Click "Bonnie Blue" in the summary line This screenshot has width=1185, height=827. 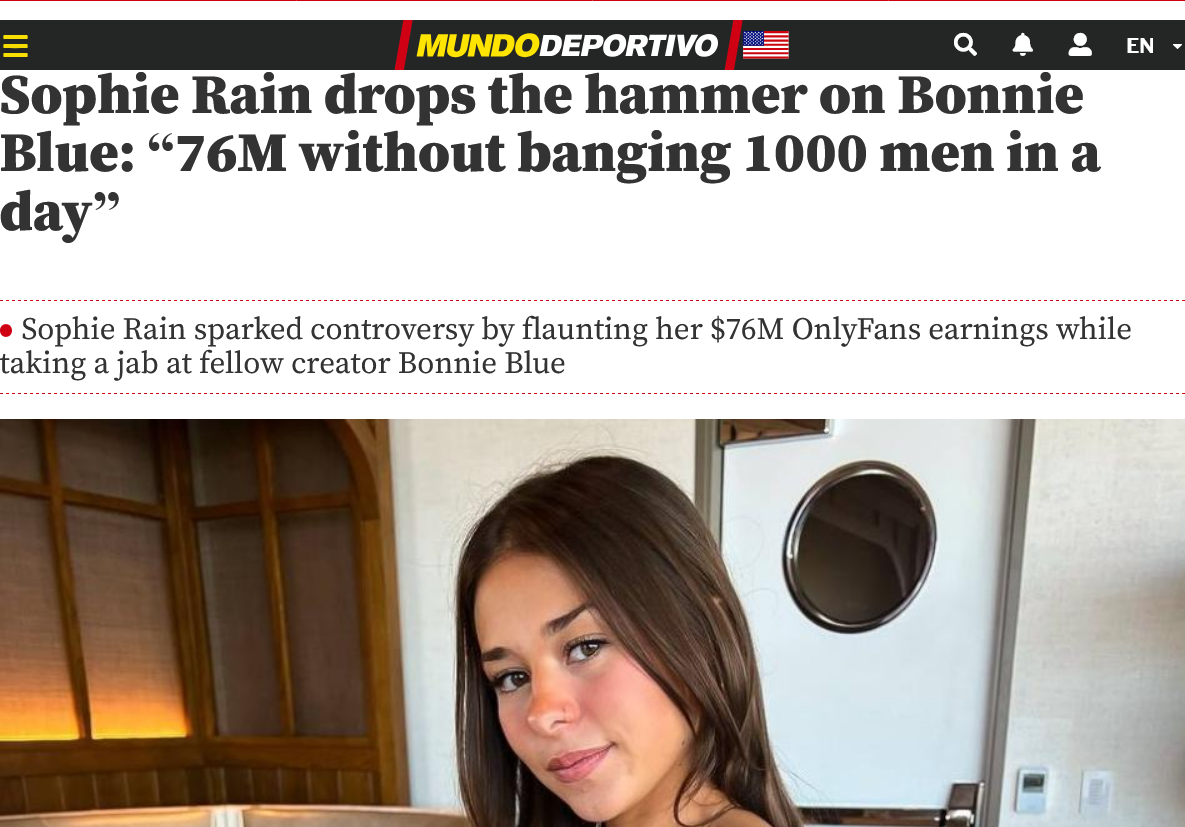[481, 363]
